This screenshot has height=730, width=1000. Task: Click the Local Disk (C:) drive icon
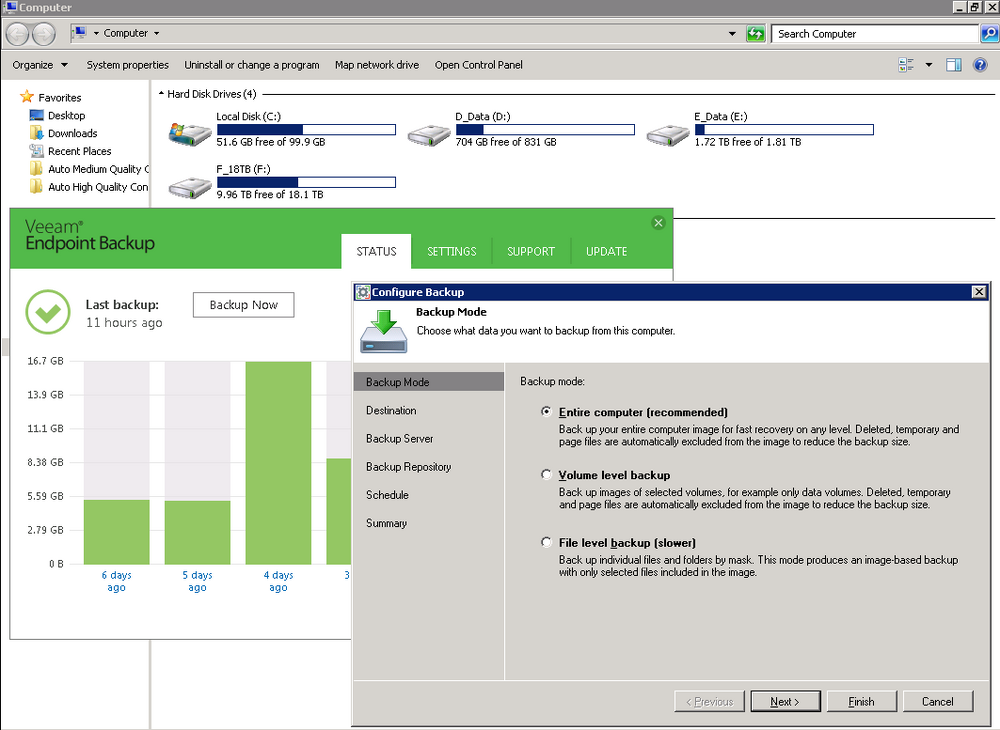pos(189,134)
